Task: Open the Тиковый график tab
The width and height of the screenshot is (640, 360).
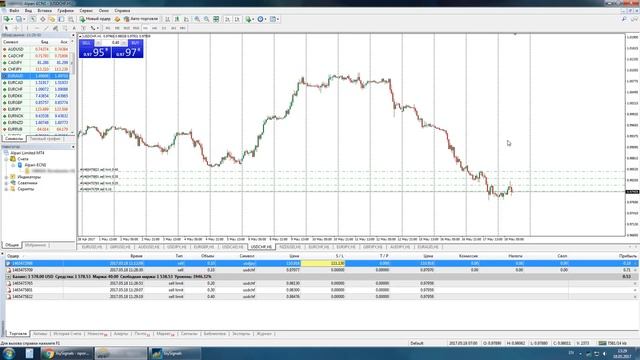Action: tap(45, 139)
